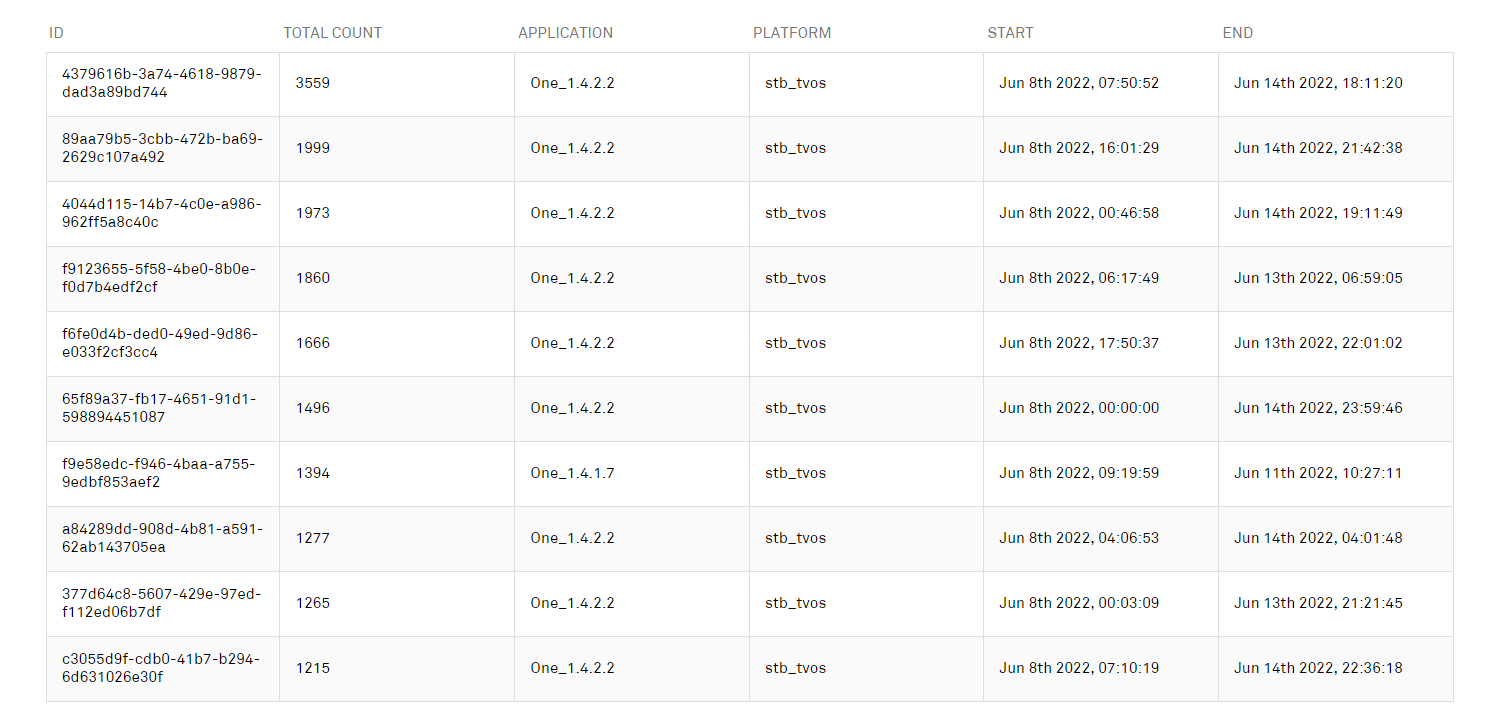This screenshot has width=1498, height=707.
Task: Select the END column header
Action: [x=1237, y=33]
